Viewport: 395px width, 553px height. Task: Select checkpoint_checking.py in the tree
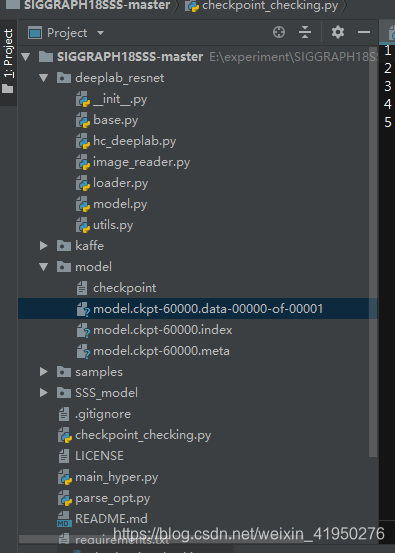[143, 435]
